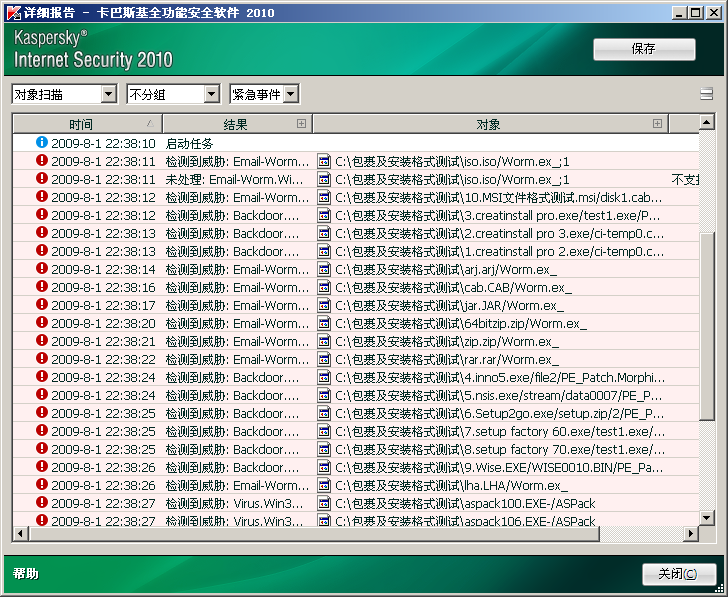Click file icon beside 4.inno5.exe path
The height and width of the screenshot is (597, 728).
pyautogui.click(x=324, y=377)
